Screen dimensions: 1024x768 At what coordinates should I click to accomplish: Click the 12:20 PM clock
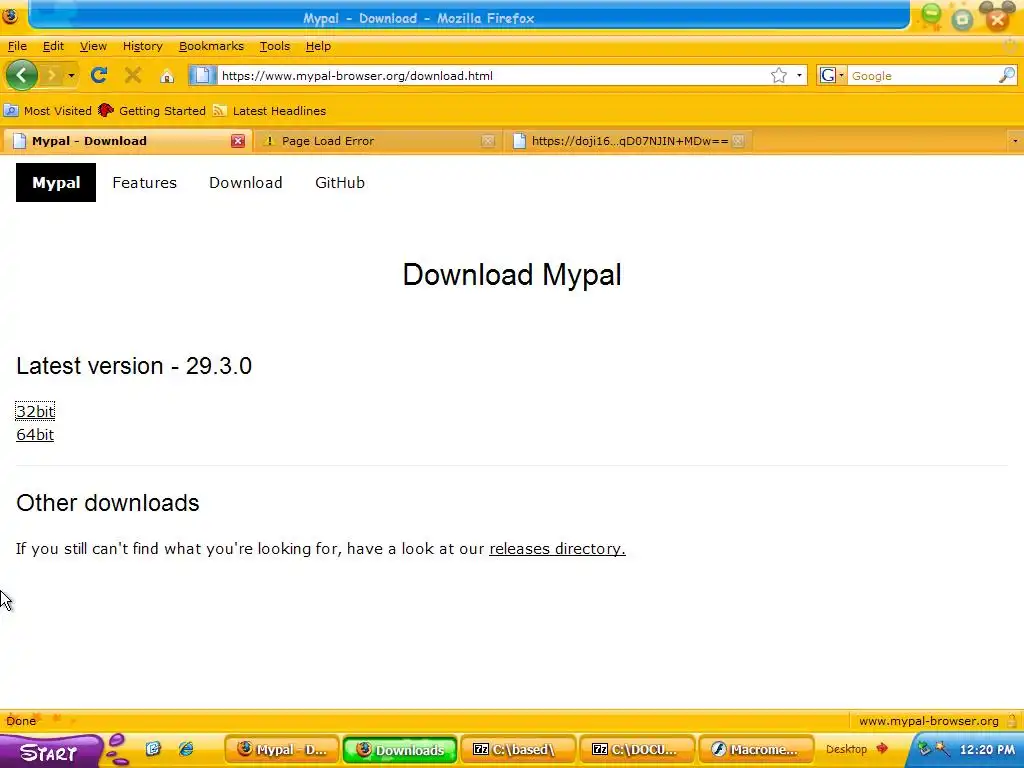(987, 750)
